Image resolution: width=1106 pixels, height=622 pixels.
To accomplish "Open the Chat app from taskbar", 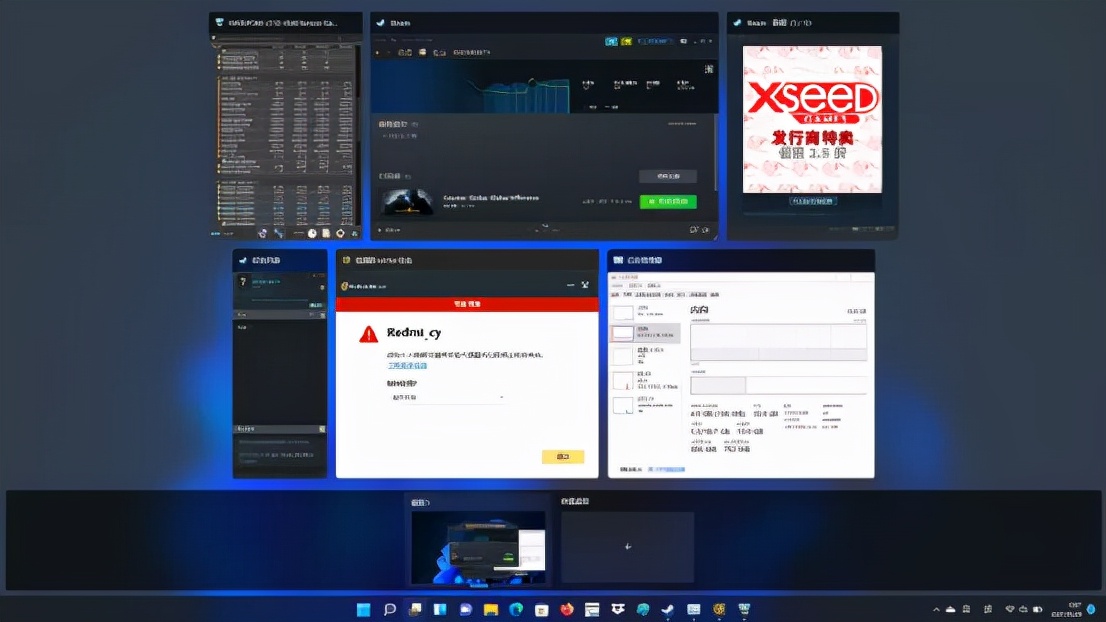I will click(x=466, y=609).
